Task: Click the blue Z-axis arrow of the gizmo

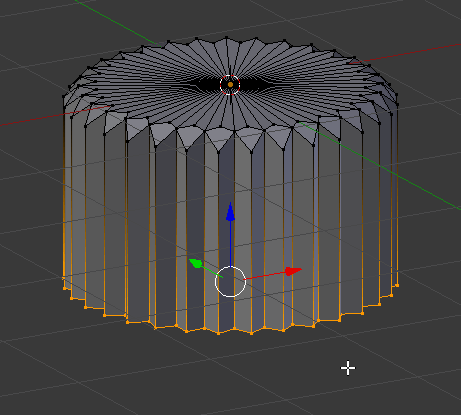Action: (230, 212)
